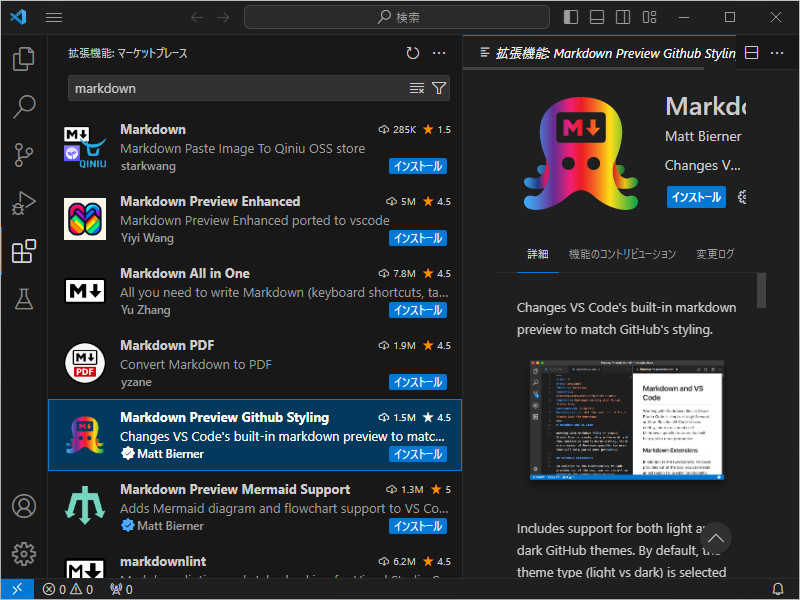Toggle the panel visibility

click(599, 16)
